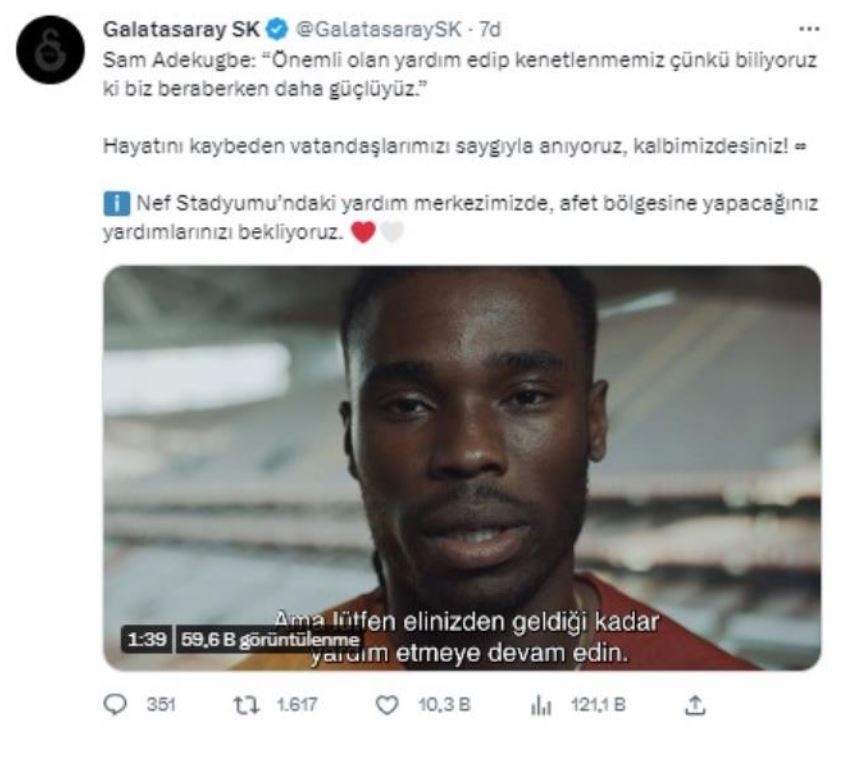844x761 pixels.
Task: Click the 7d timestamp link
Action: pyautogui.click(x=490, y=30)
